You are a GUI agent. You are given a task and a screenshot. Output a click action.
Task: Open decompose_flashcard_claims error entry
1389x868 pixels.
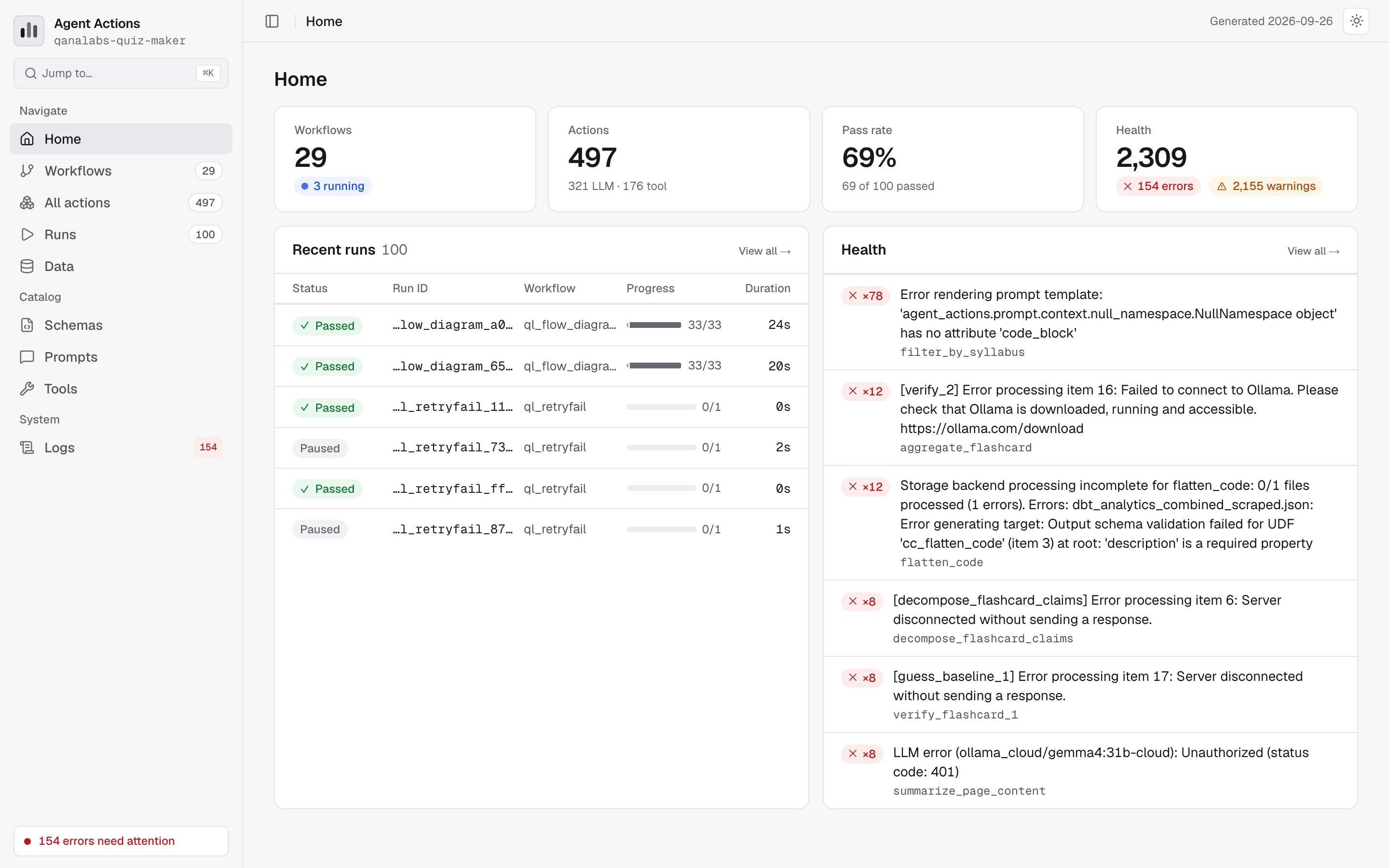coord(1090,618)
